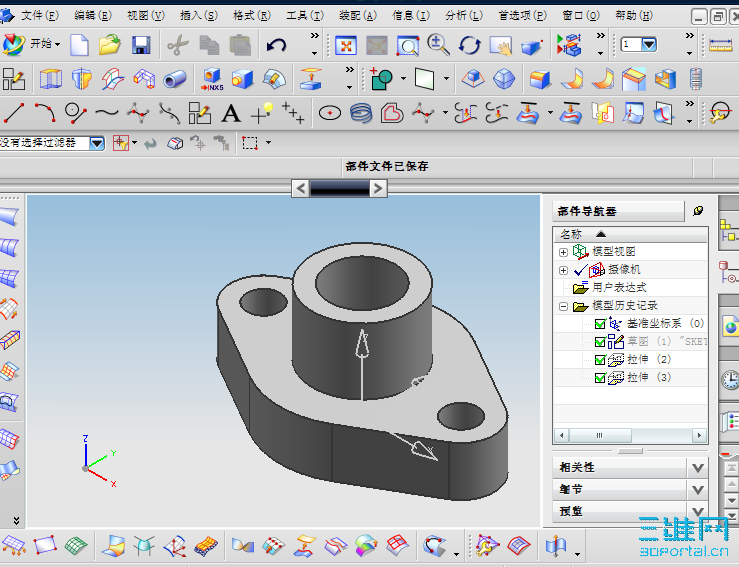Expand the 模型视图 tree node
Screen dimensions: 739x567
coord(563,253)
